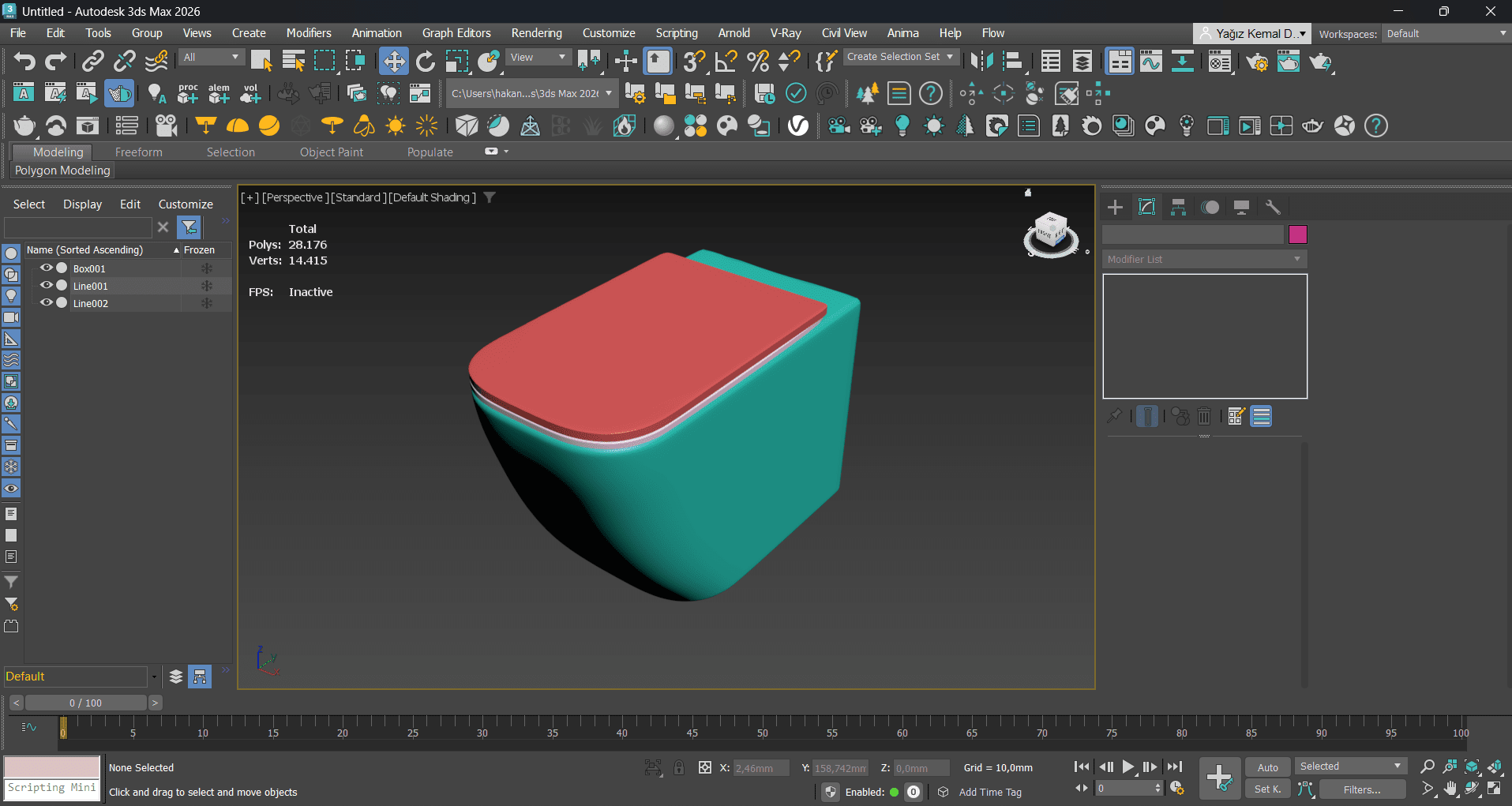Open the Workspaces Default dropdown
The width and height of the screenshot is (1512, 806).
1446,34
